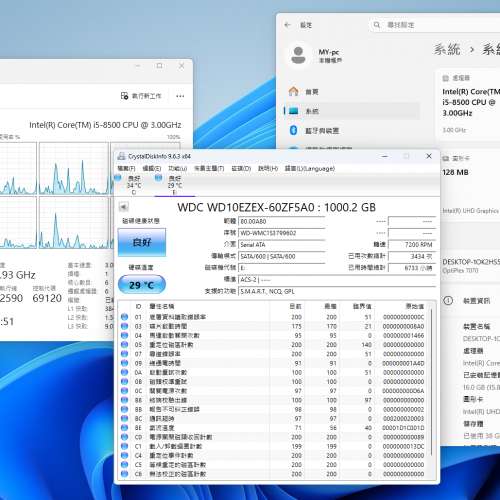Click status icon for SMART attribute B8

(x=124, y=400)
